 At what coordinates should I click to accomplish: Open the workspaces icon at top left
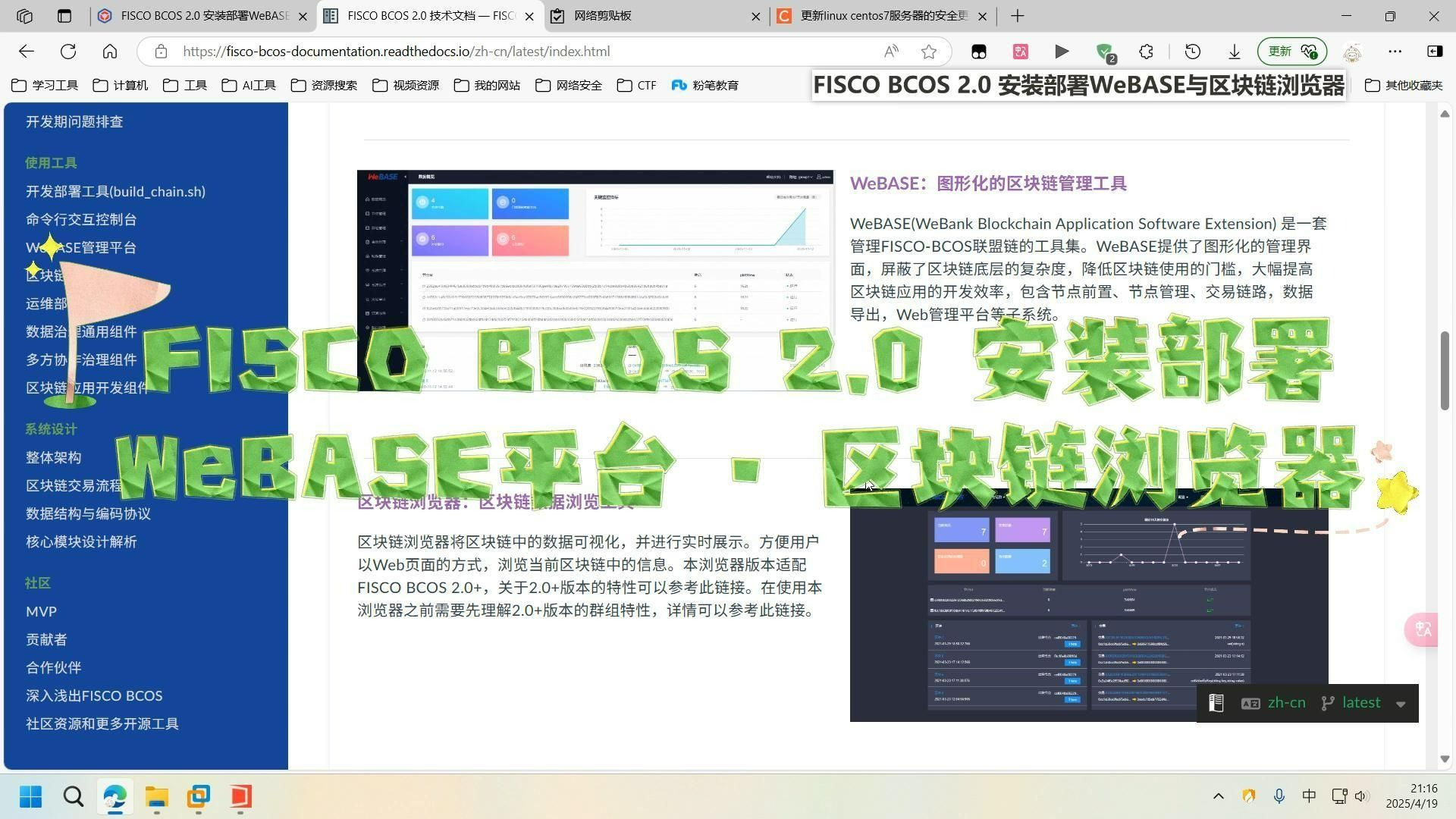(24, 16)
